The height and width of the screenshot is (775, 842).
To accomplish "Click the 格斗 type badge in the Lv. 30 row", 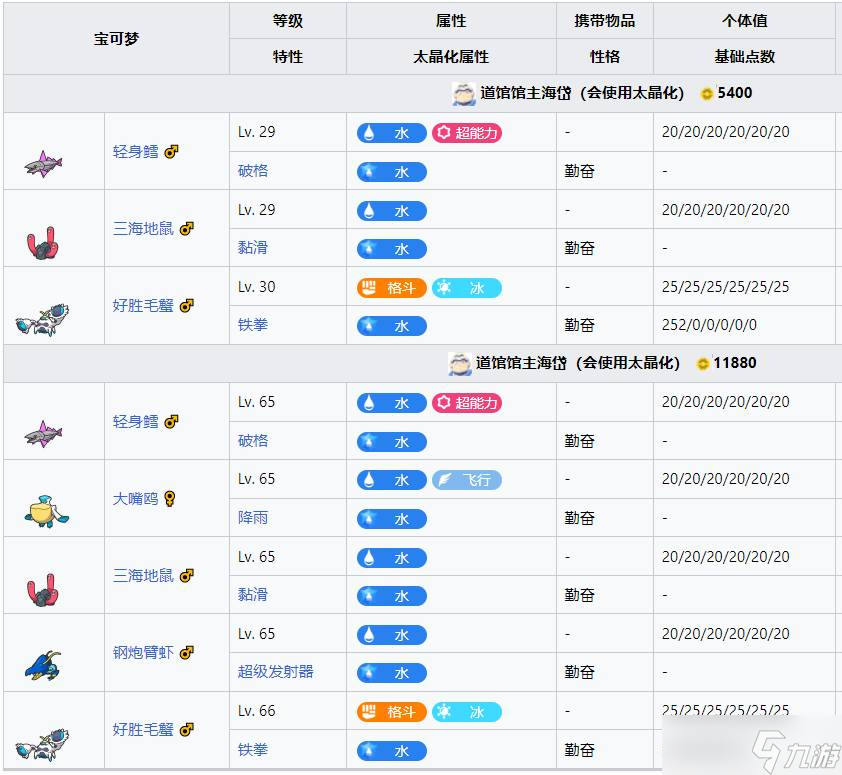I will pyautogui.click(x=391, y=288).
